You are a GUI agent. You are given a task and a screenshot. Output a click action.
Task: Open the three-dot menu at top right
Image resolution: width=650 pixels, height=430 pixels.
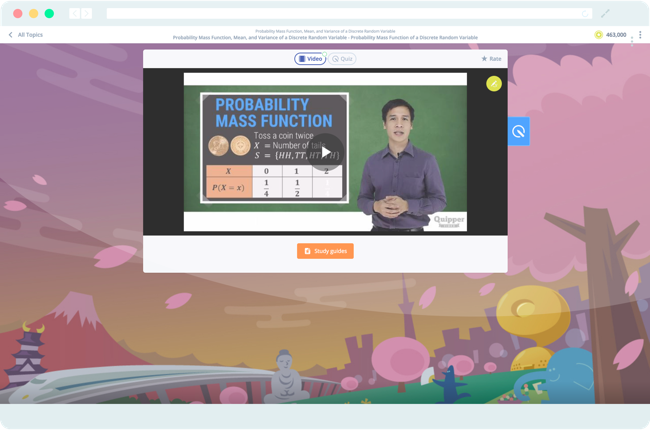click(x=640, y=35)
